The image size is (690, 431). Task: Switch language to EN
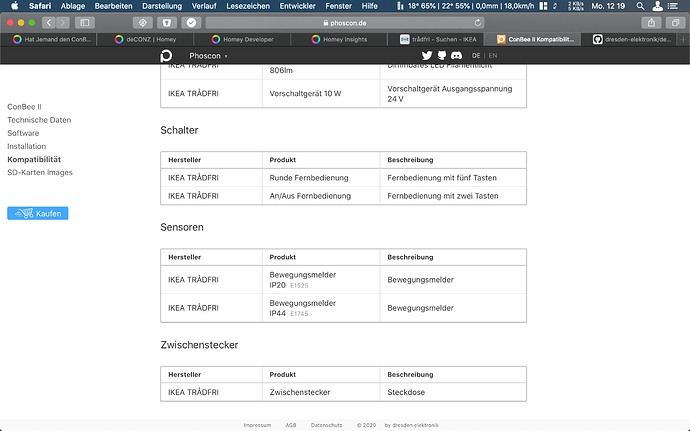tap(493, 55)
